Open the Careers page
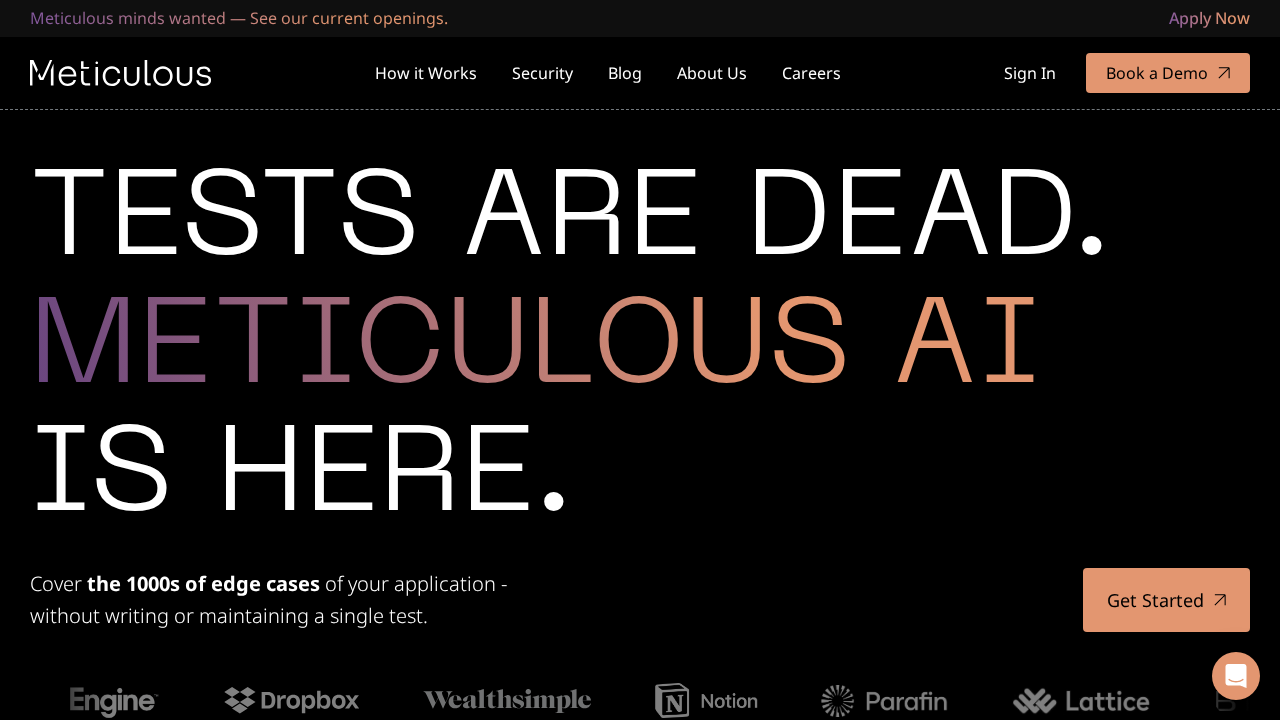Image resolution: width=1280 pixels, height=720 pixels. pos(811,72)
